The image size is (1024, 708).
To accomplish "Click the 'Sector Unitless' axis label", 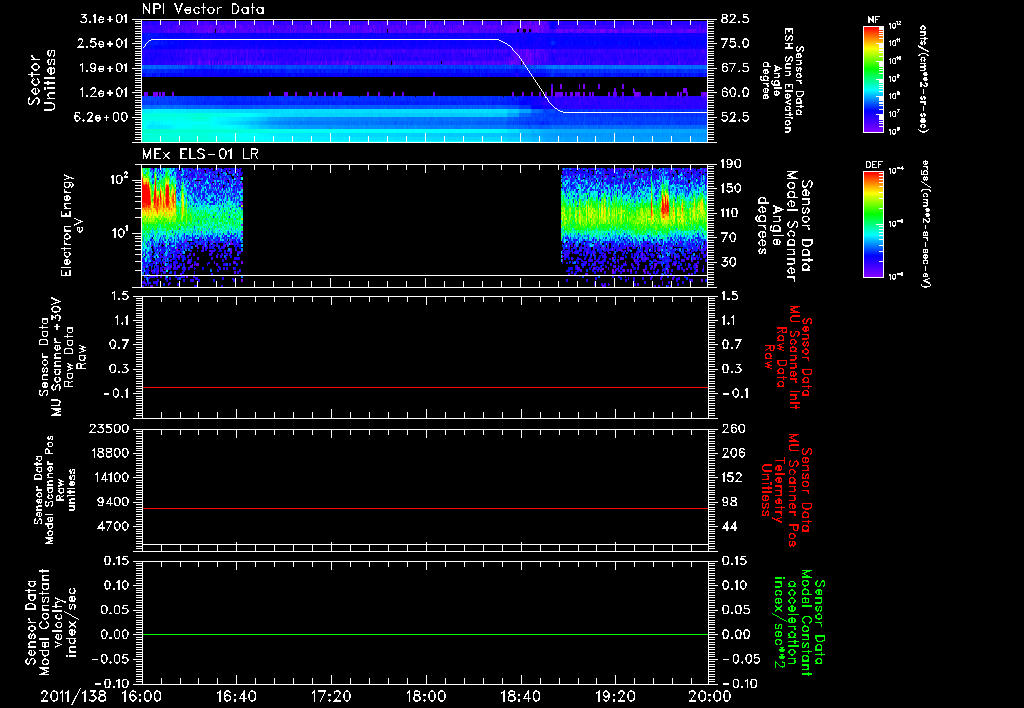I will point(42,80).
